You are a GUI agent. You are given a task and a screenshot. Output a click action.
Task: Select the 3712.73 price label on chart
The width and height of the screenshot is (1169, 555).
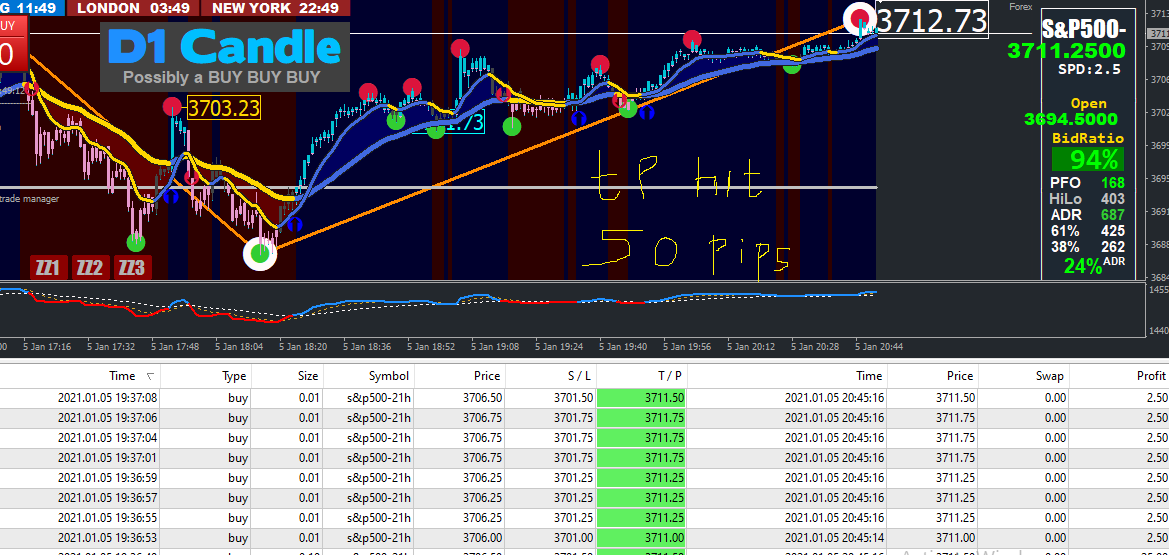tap(932, 20)
